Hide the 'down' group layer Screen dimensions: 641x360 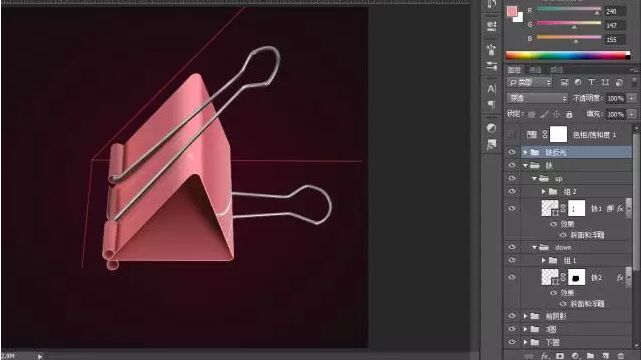click(x=512, y=247)
